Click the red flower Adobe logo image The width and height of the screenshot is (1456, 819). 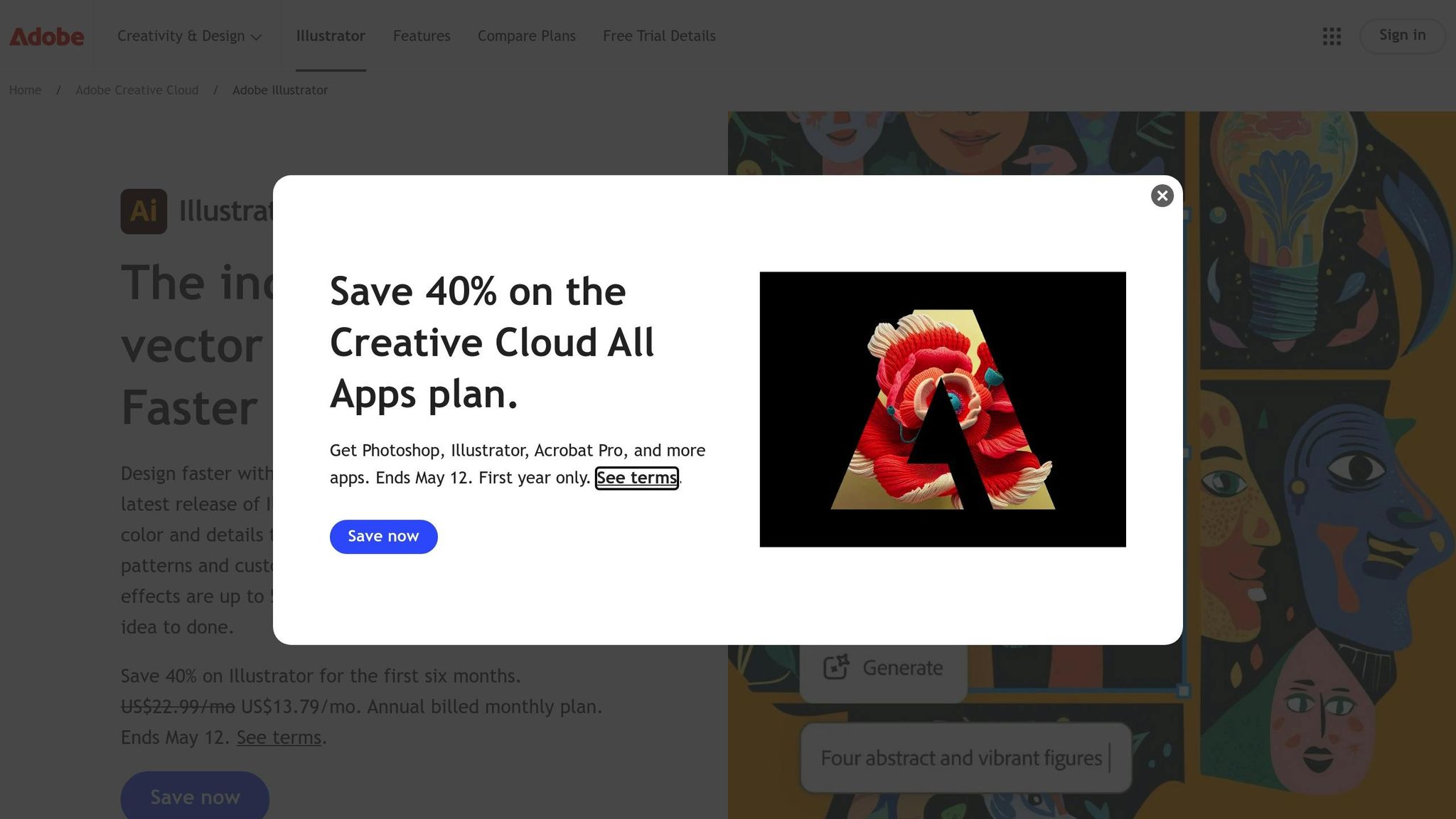click(x=943, y=409)
